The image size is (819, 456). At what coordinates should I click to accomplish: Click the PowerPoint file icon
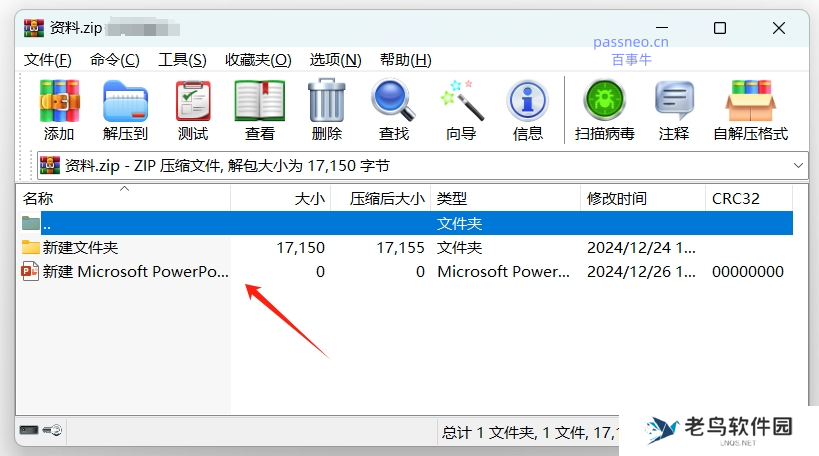pos(30,271)
